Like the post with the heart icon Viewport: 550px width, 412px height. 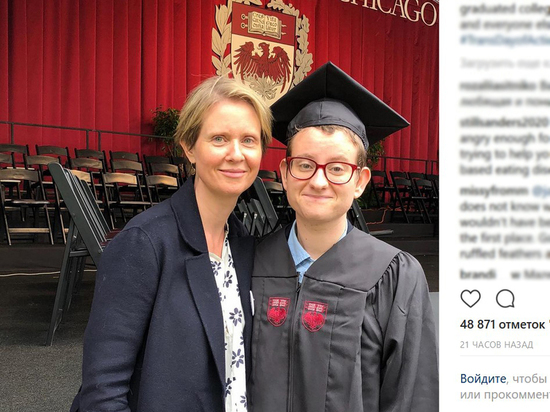(470, 299)
